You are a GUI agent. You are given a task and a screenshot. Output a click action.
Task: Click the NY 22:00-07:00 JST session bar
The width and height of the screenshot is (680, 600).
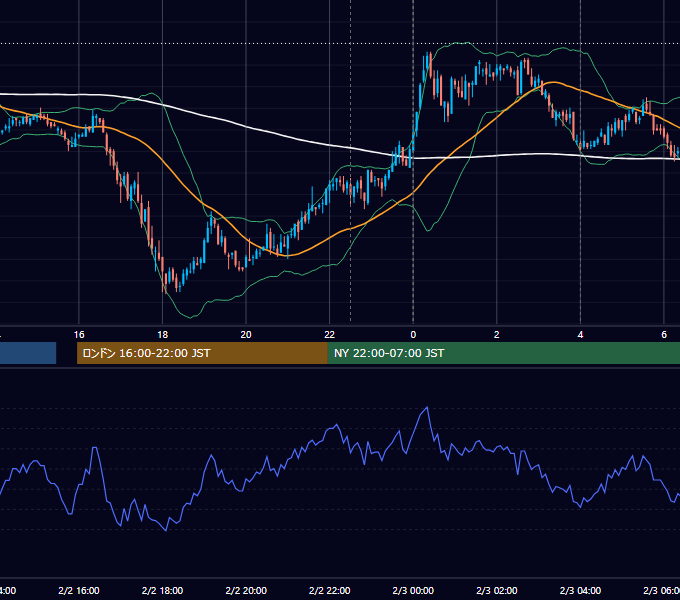tap(503, 353)
